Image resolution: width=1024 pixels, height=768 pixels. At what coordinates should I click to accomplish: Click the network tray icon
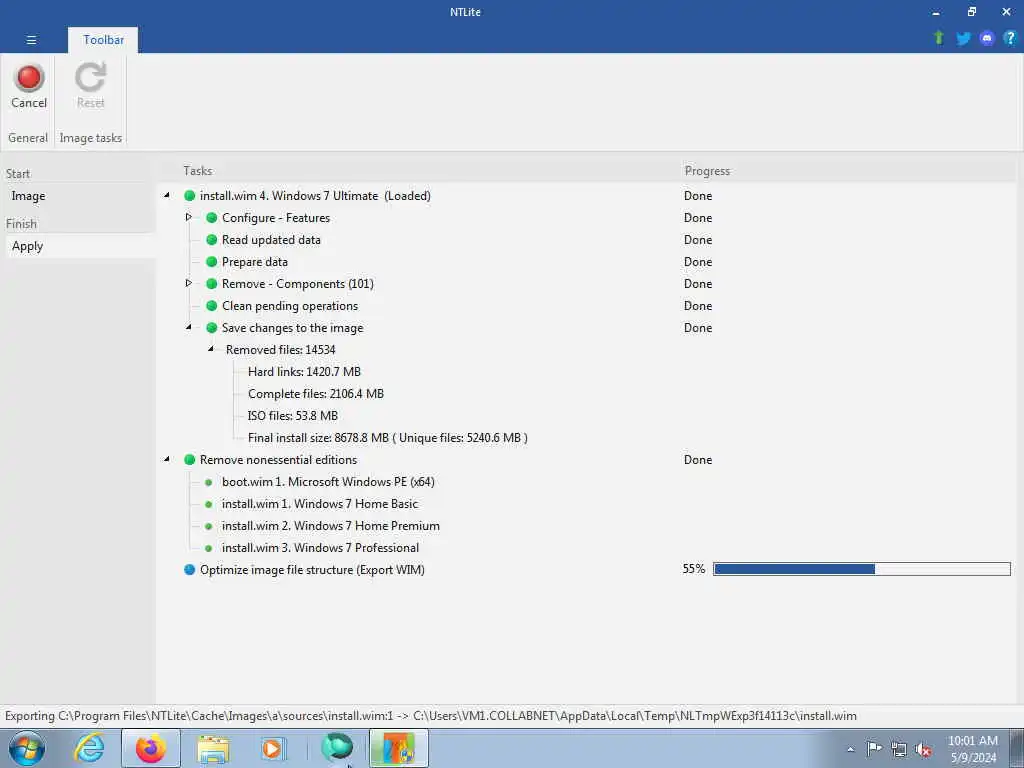click(899, 749)
